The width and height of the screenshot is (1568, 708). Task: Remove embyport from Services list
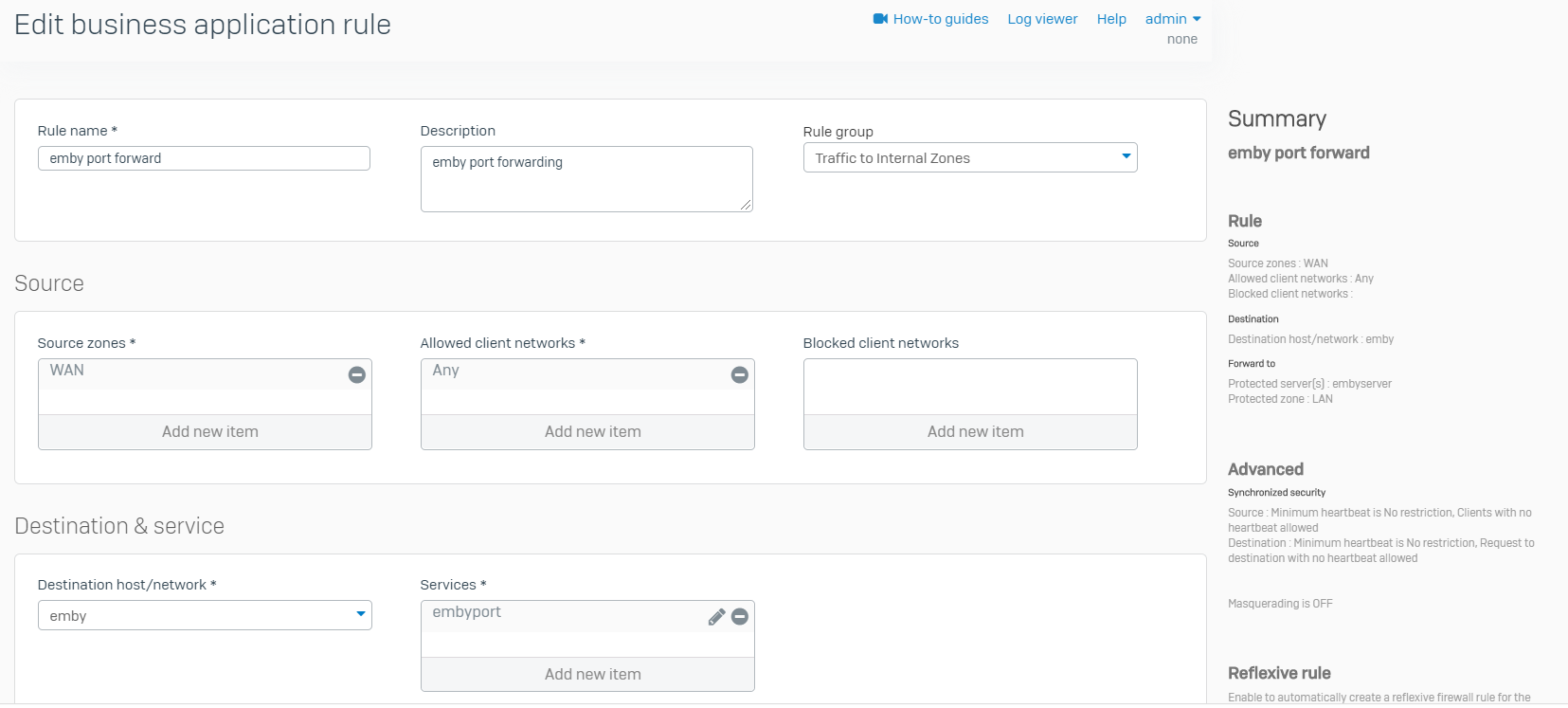click(x=740, y=617)
